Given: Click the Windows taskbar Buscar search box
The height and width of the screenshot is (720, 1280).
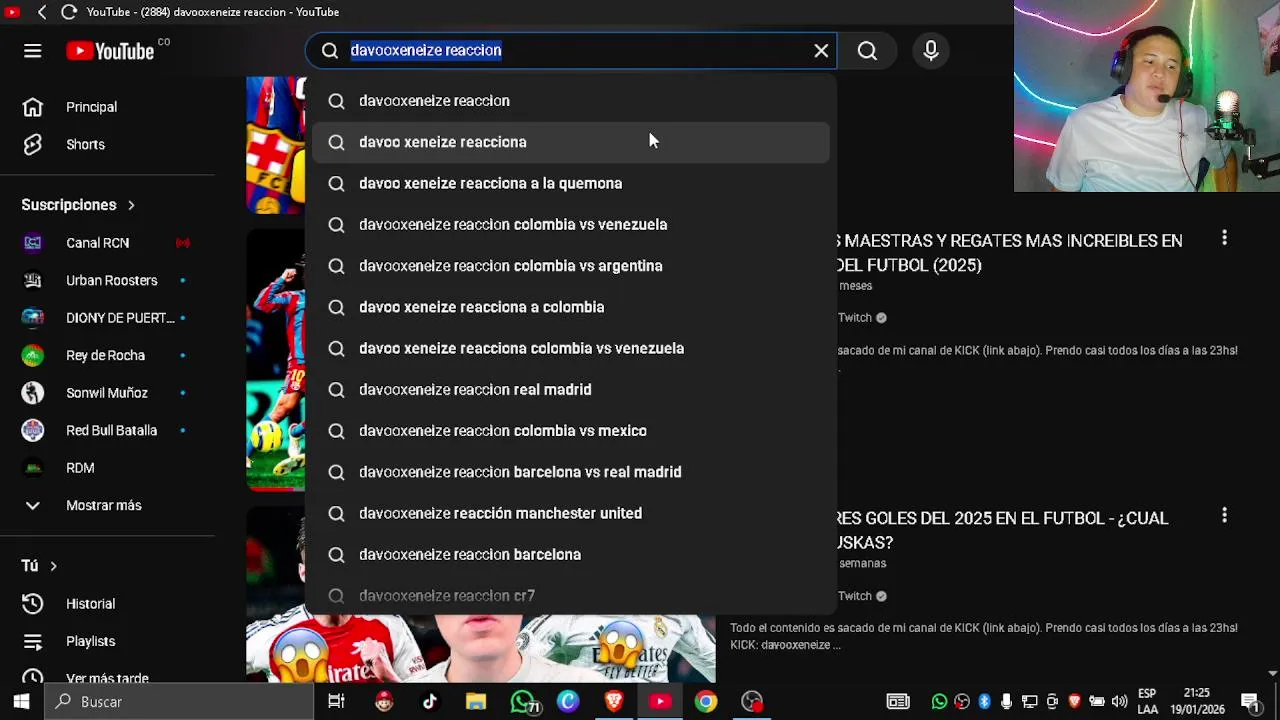Looking at the screenshot, I should click(x=180, y=702).
